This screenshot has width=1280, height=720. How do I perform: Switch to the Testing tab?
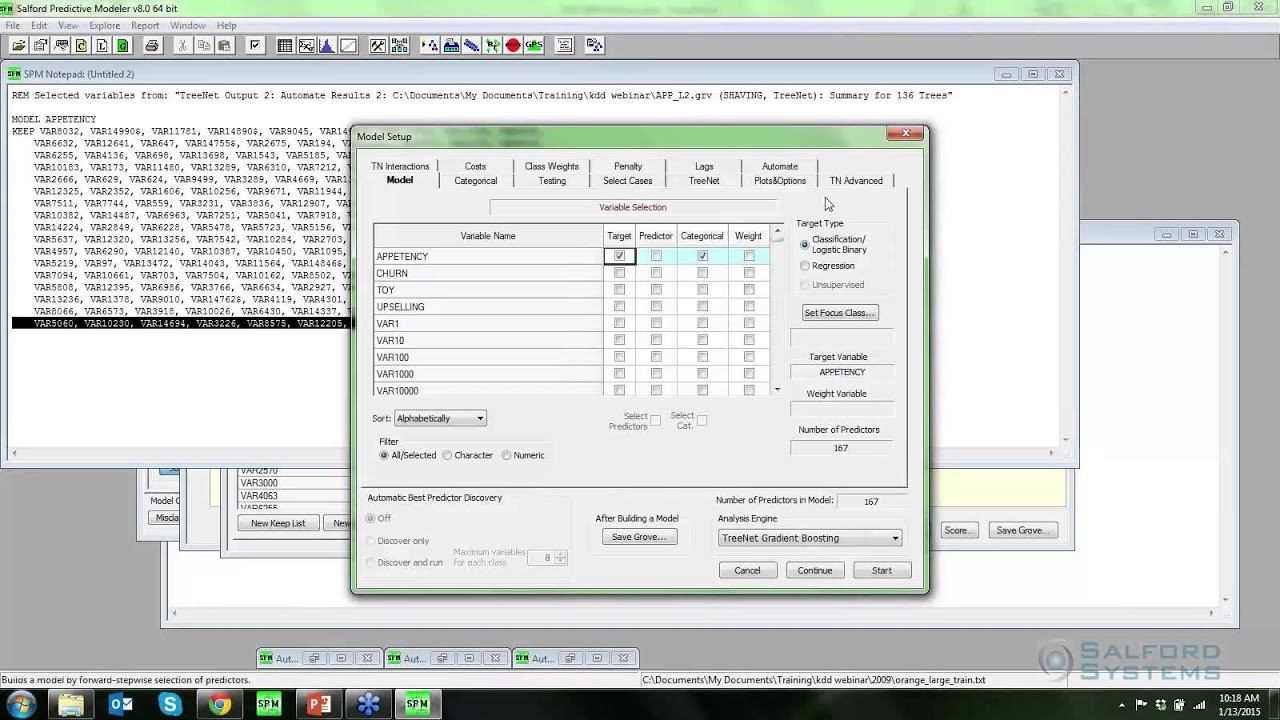pyautogui.click(x=552, y=181)
